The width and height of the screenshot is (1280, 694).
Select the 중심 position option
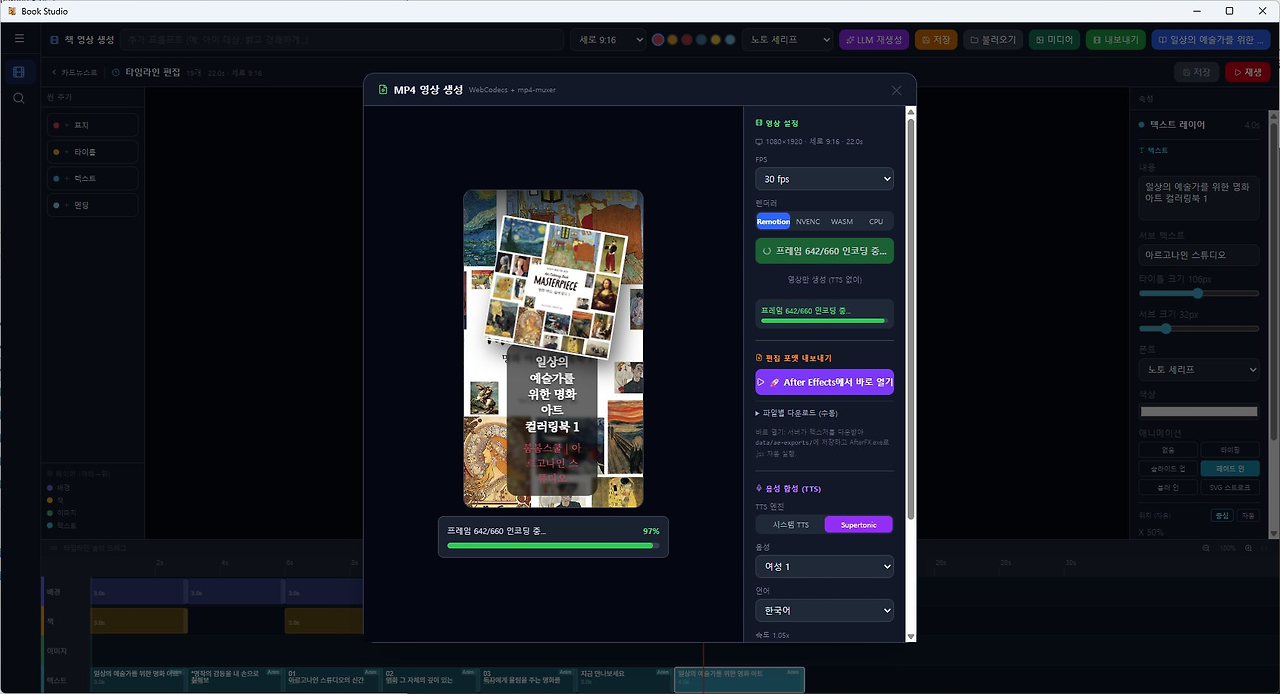tap(1221, 516)
